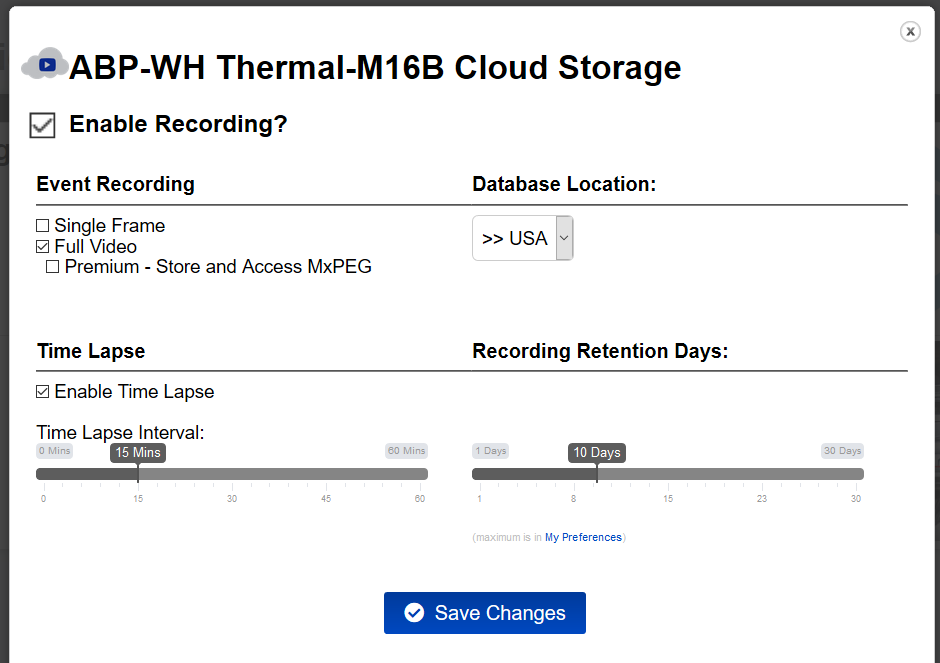Open the My Preferences link
Viewport: 940px width, 663px height.
point(583,538)
